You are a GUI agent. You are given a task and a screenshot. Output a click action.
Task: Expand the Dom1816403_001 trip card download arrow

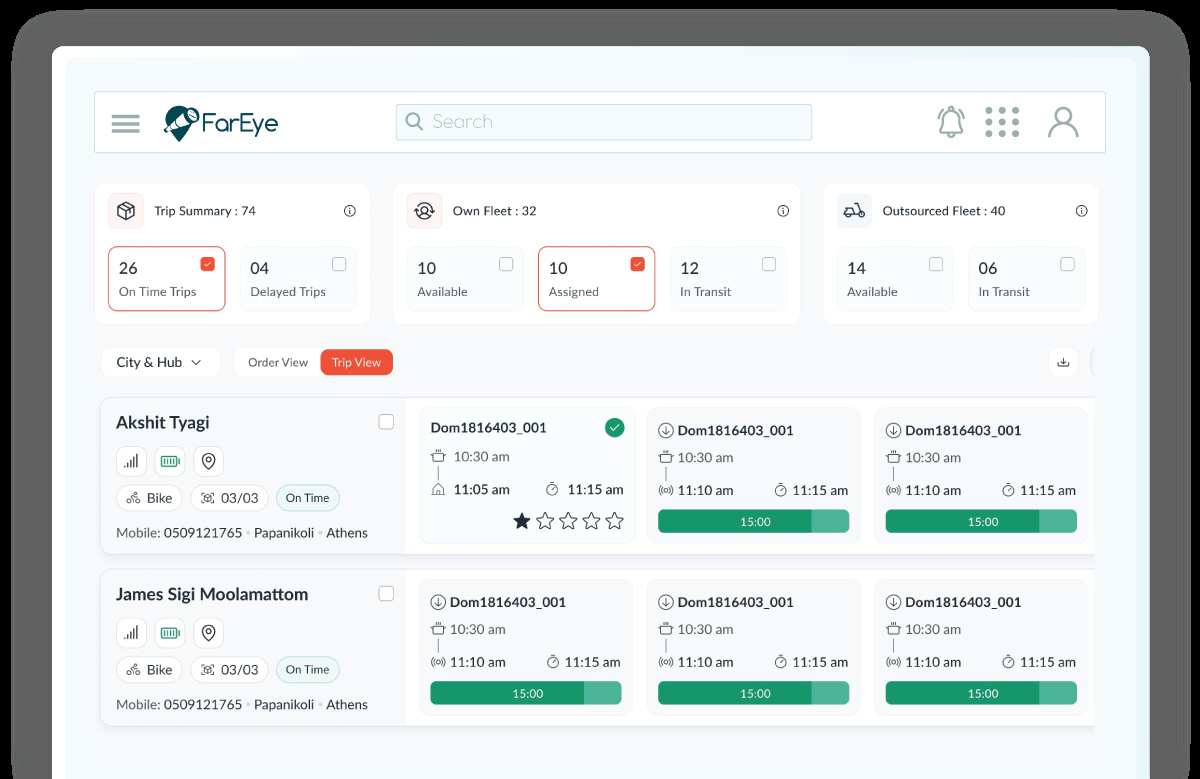(x=663, y=430)
